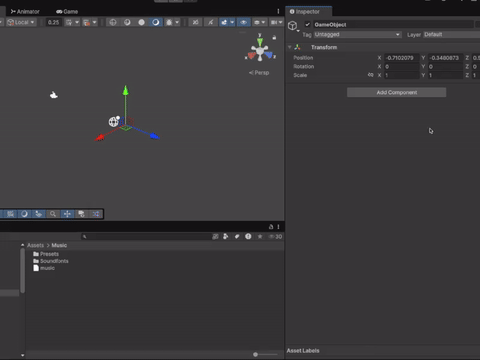Click Search by Type icon in Project panel
Viewport: 480px width, 360px height.
coord(226,236)
